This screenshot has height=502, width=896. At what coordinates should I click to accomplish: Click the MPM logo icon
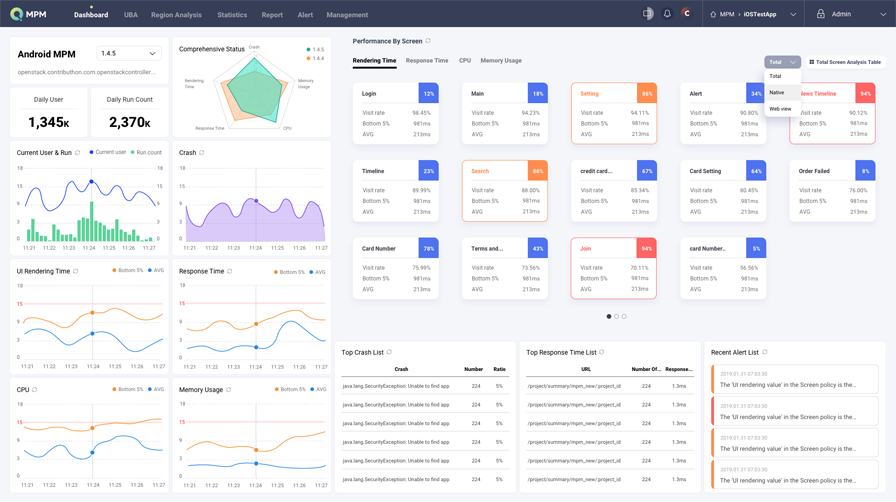17,14
